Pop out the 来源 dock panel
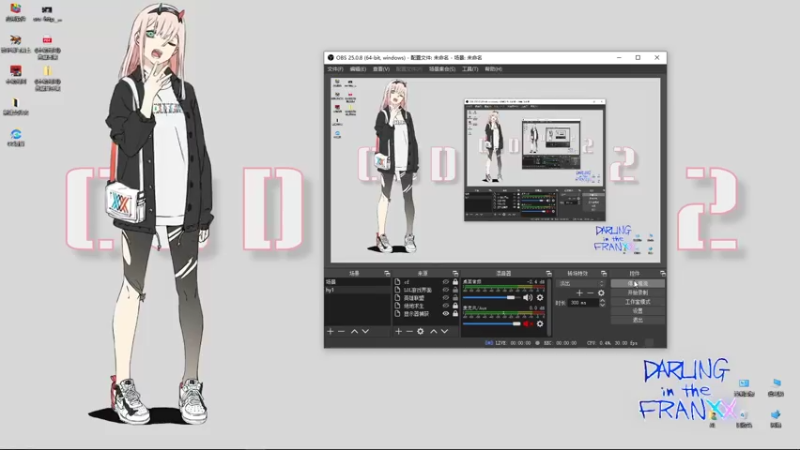Screen dimensions: 800x450 pyautogui.click(x=455, y=273)
